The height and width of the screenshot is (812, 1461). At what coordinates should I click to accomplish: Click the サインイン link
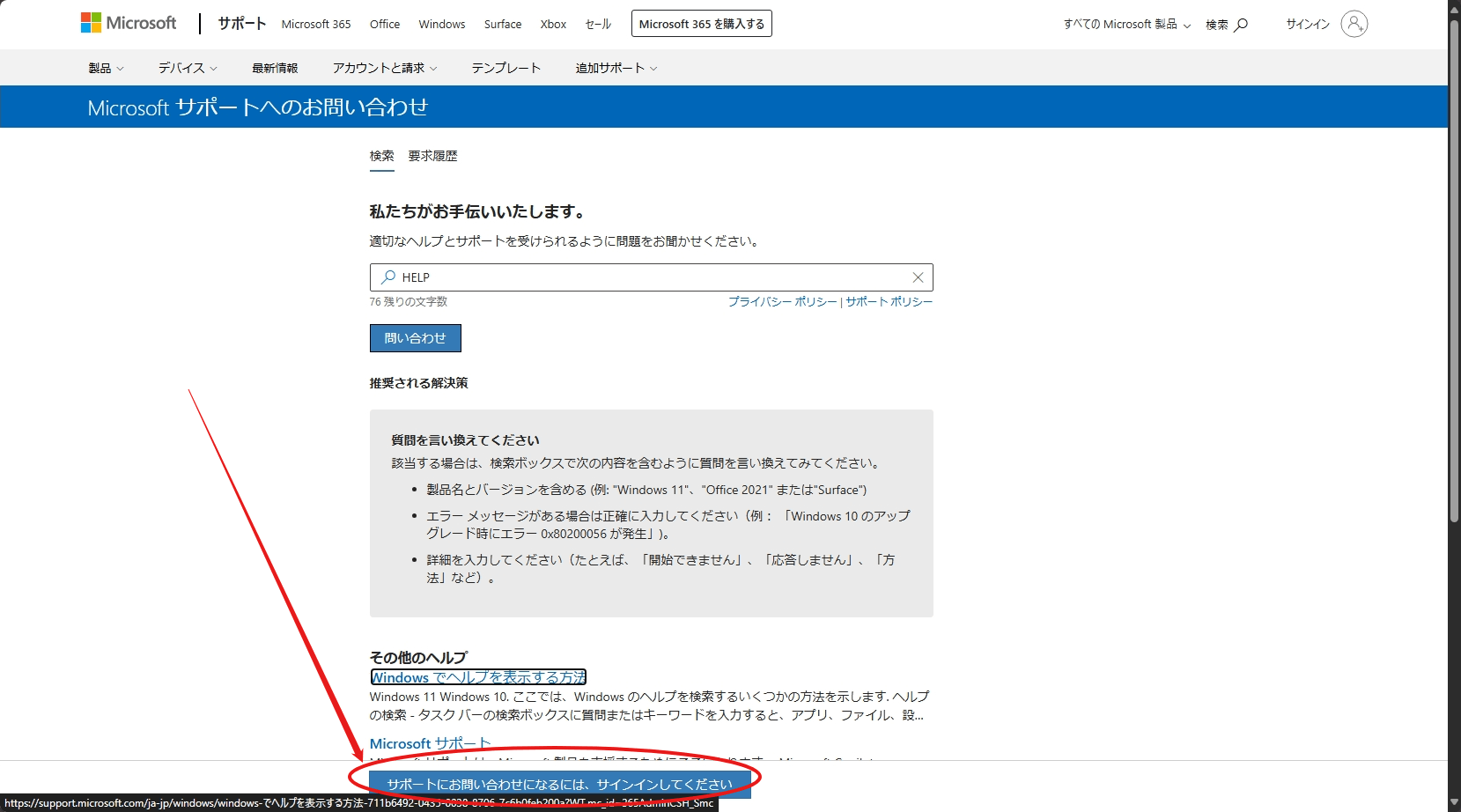pos(1308,25)
